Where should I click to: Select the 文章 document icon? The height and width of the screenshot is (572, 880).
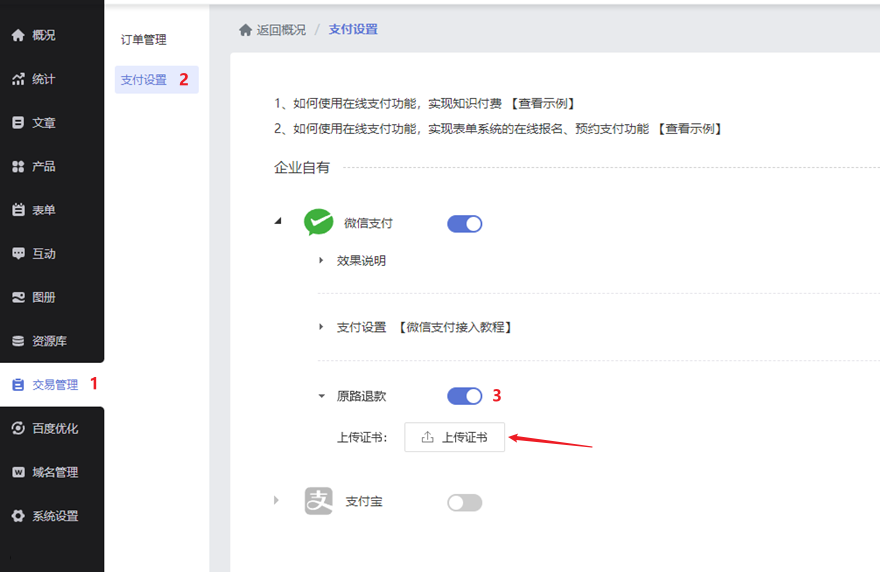pos(18,122)
